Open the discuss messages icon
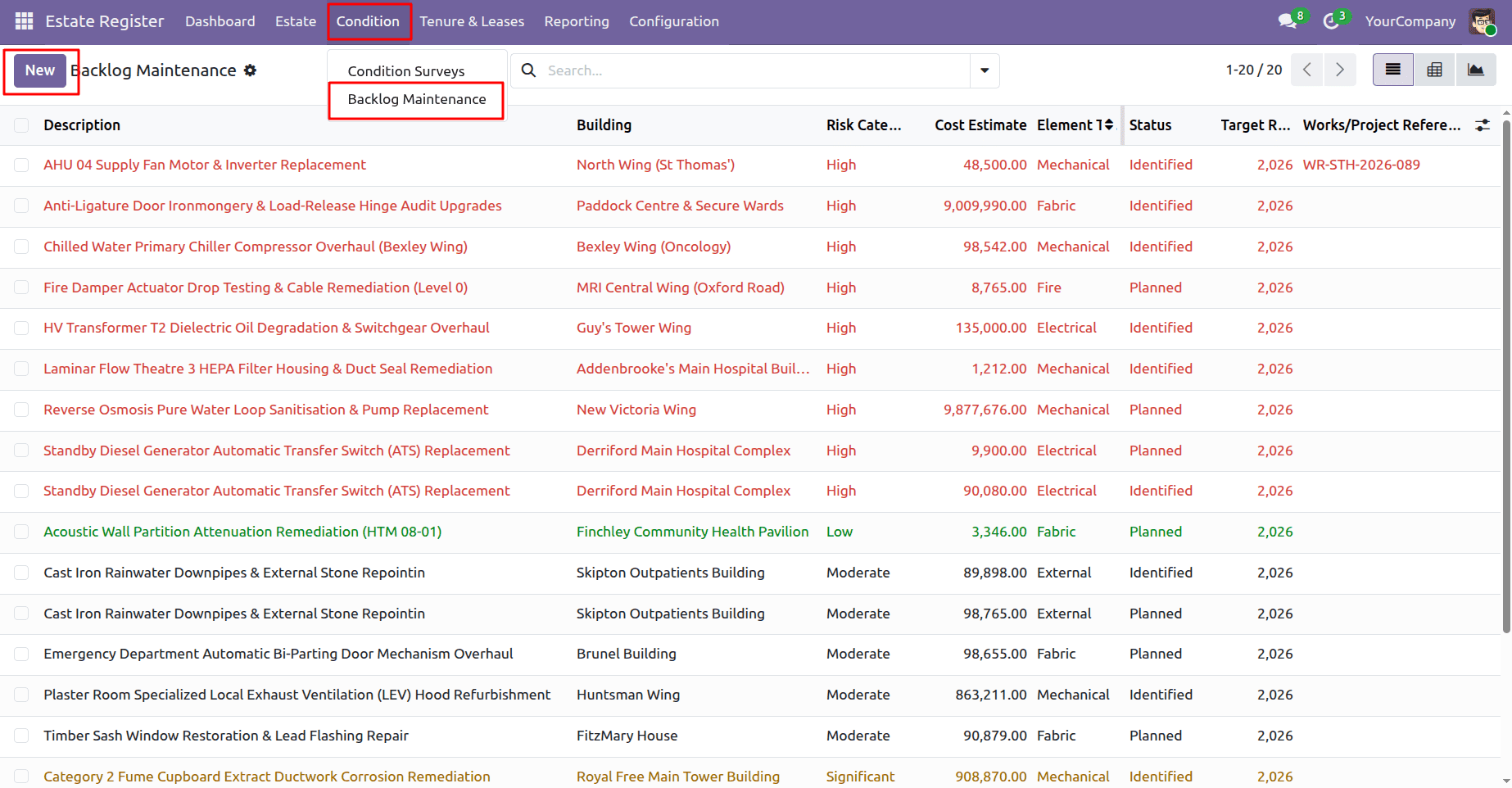The width and height of the screenshot is (1512, 788). pos(1288,21)
